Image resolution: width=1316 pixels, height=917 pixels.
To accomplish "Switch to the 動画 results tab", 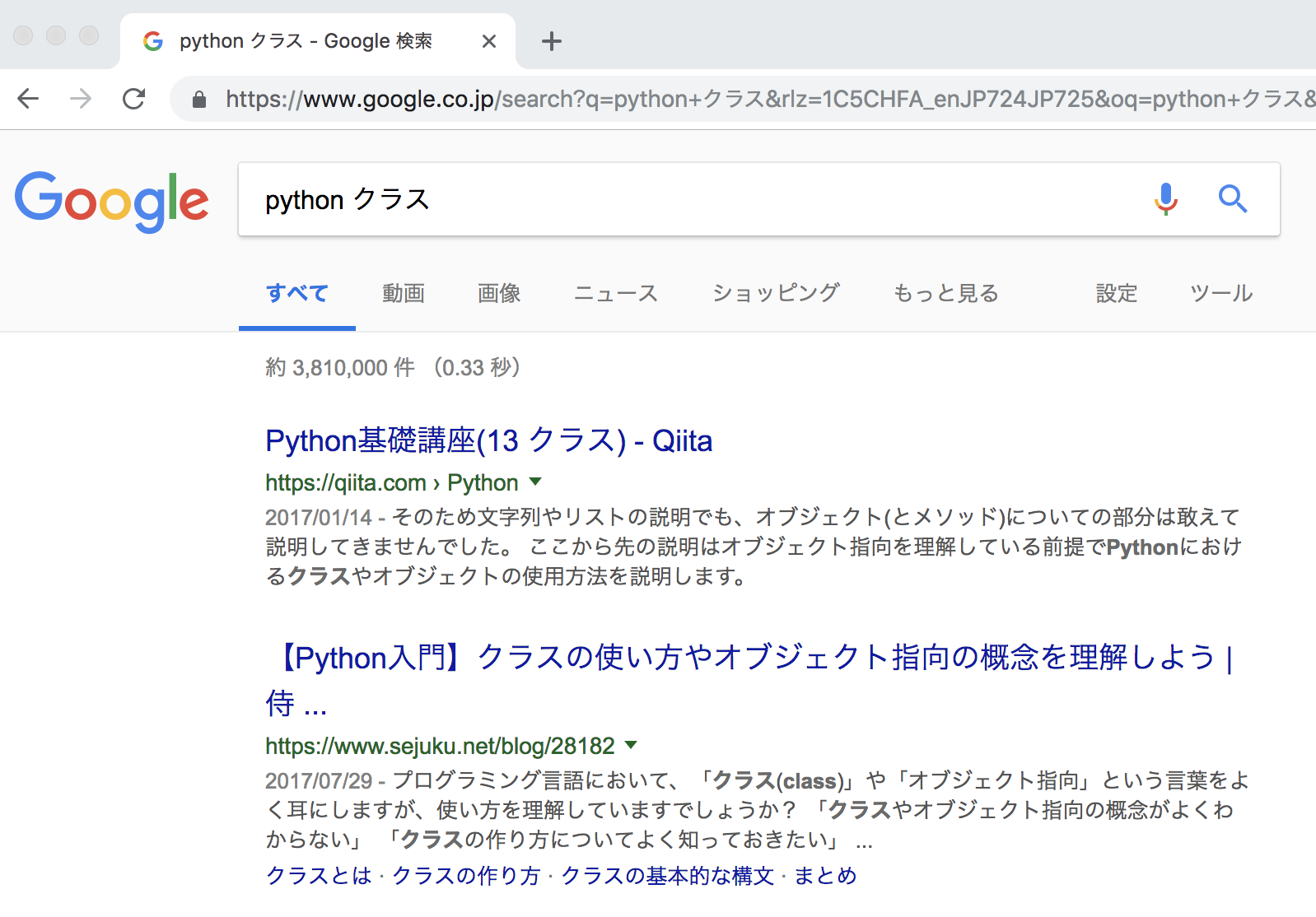I will pyautogui.click(x=404, y=293).
